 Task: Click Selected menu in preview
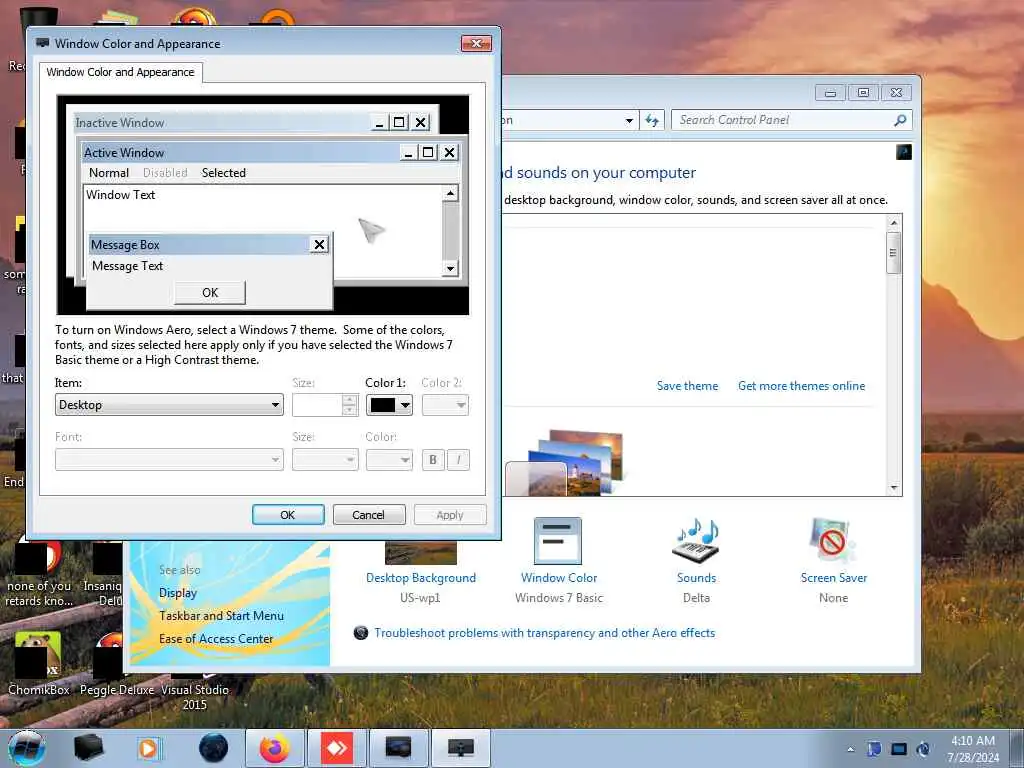(x=223, y=172)
